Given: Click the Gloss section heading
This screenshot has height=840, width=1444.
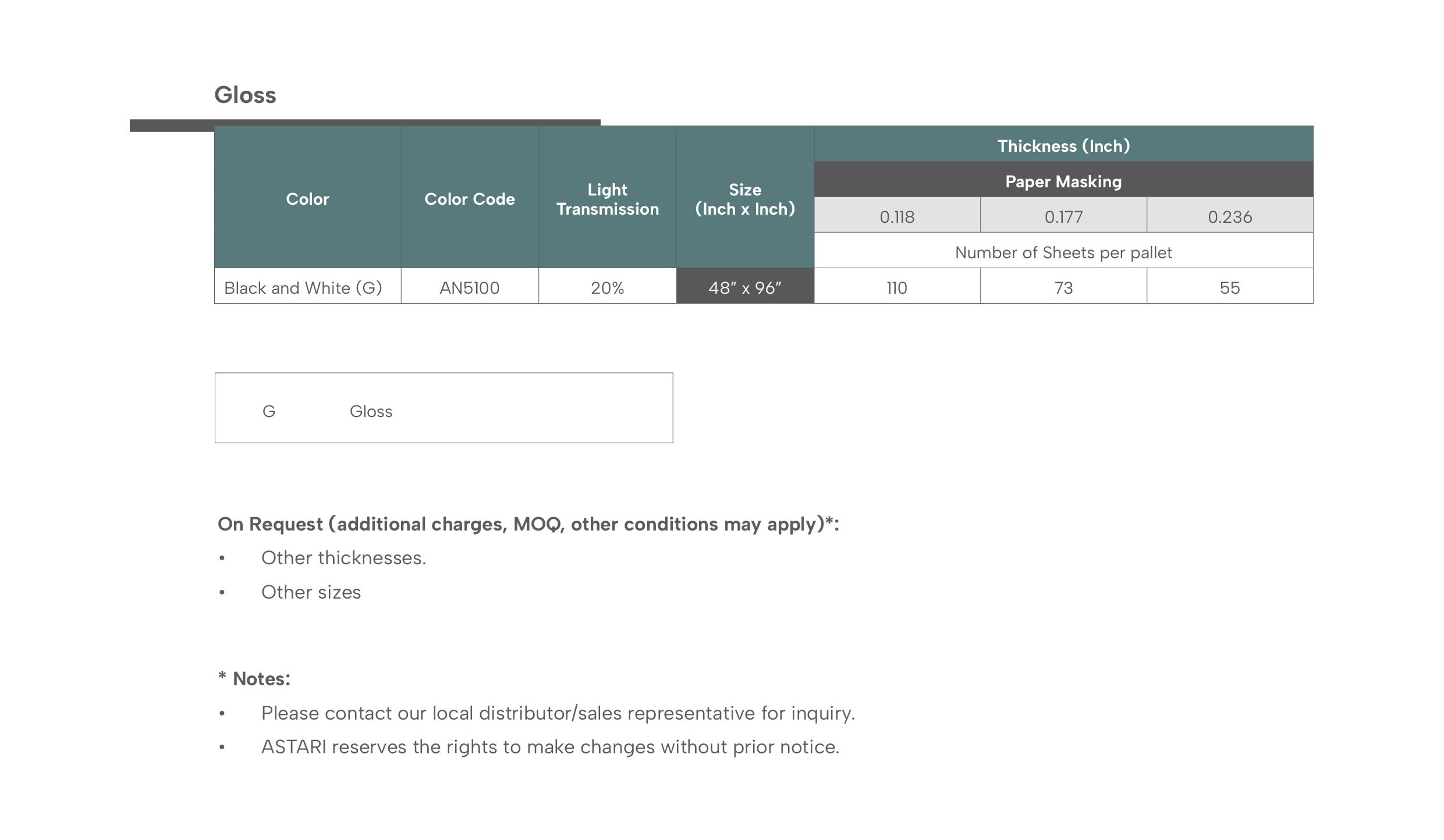Looking at the screenshot, I should click(x=245, y=95).
